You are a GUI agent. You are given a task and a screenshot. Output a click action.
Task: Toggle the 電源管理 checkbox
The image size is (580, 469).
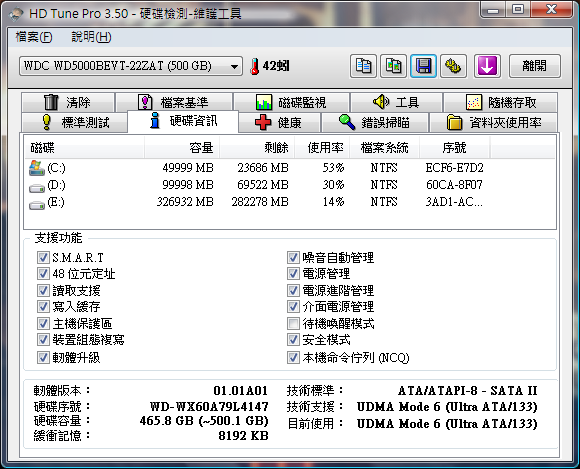(x=293, y=274)
